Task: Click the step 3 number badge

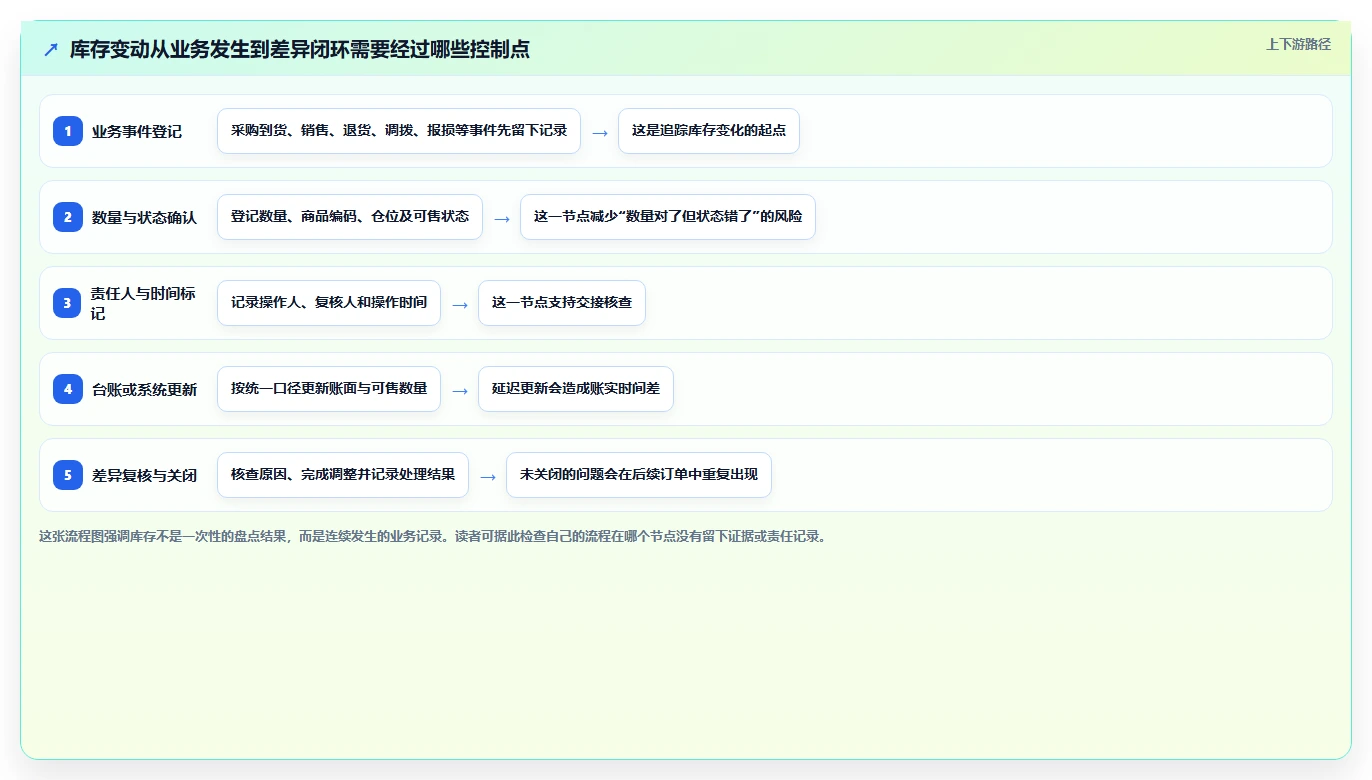Action: 68,303
